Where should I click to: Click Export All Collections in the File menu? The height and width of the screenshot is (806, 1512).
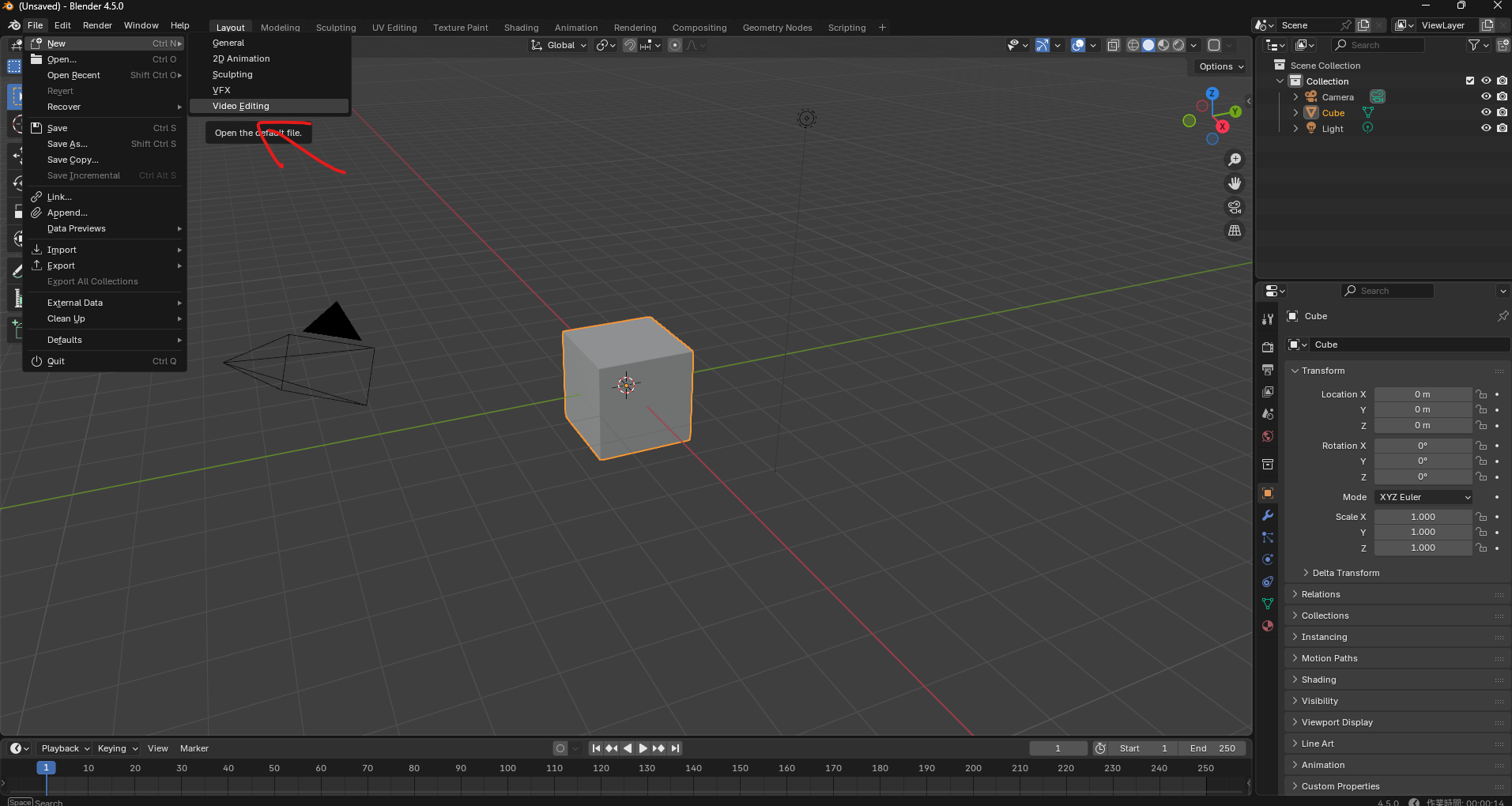point(92,281)
